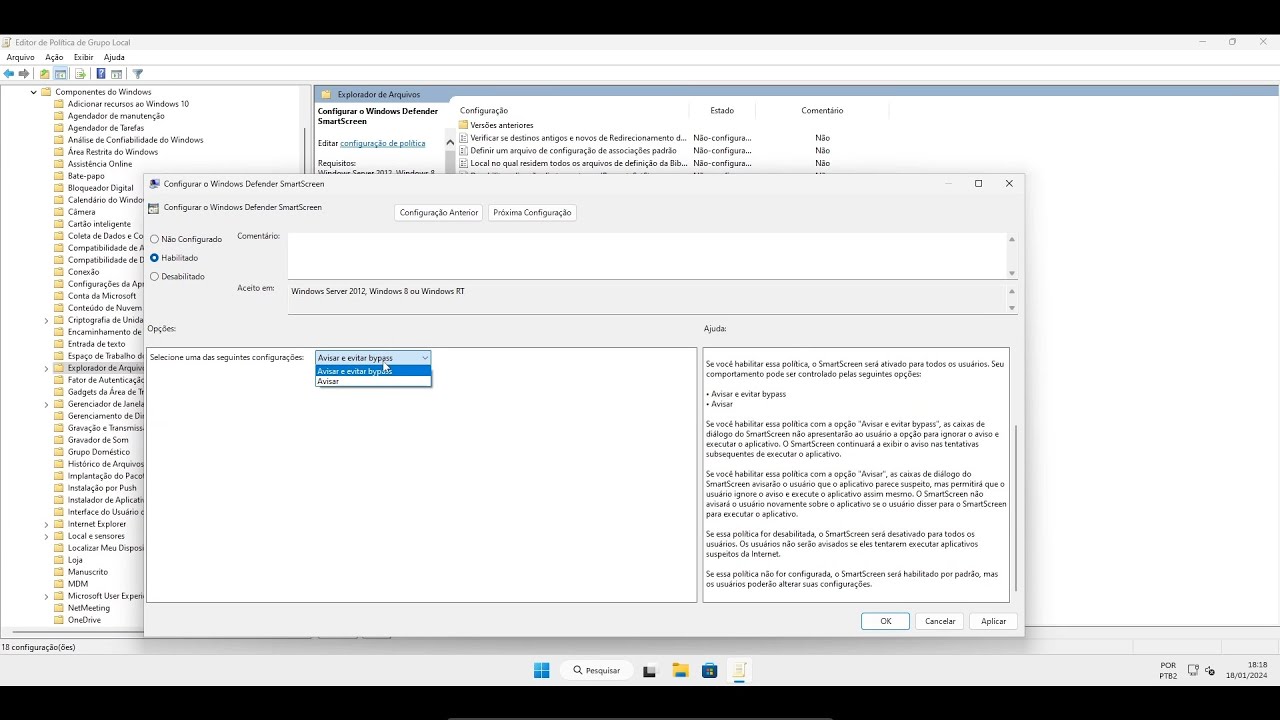Open the Arquivo menu
1280x720 pixels.
20,57
